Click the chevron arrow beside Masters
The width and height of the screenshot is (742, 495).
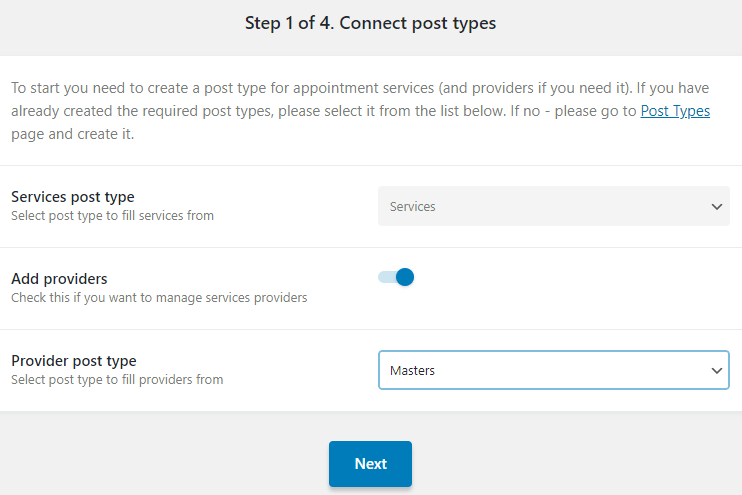pos(716,371)
